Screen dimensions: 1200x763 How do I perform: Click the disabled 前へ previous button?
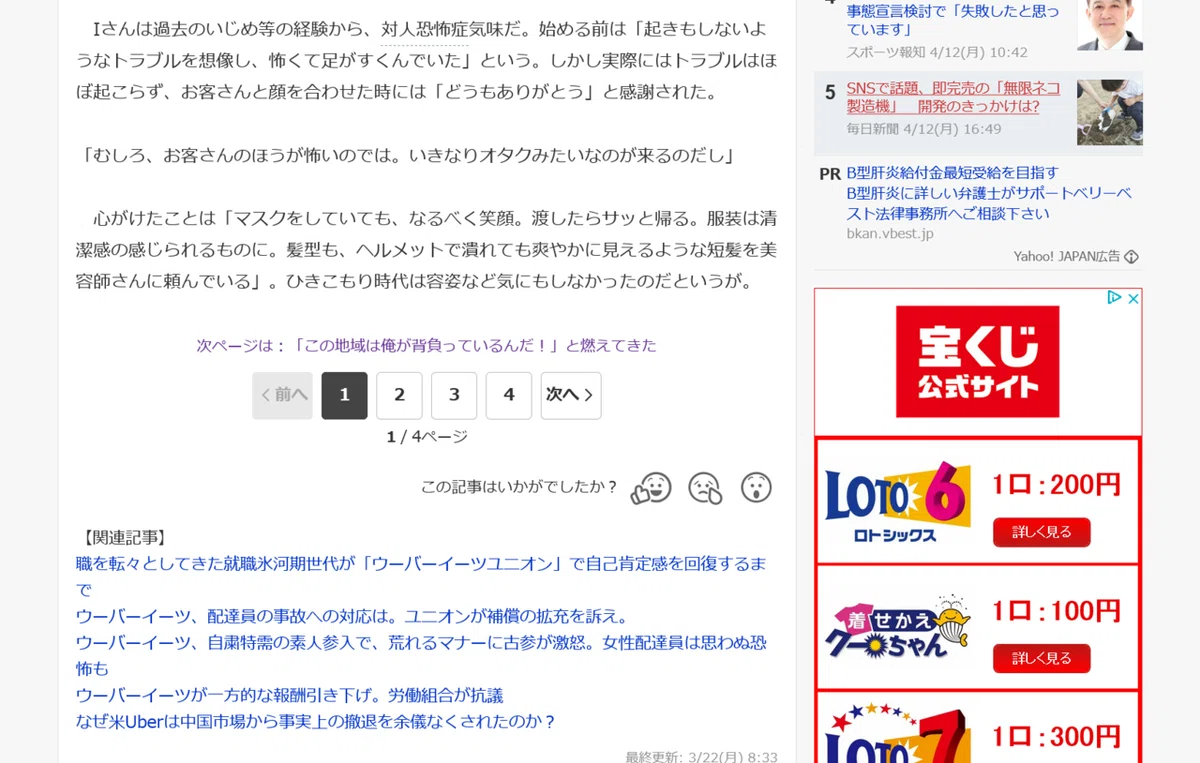click(x=283, y=395)
